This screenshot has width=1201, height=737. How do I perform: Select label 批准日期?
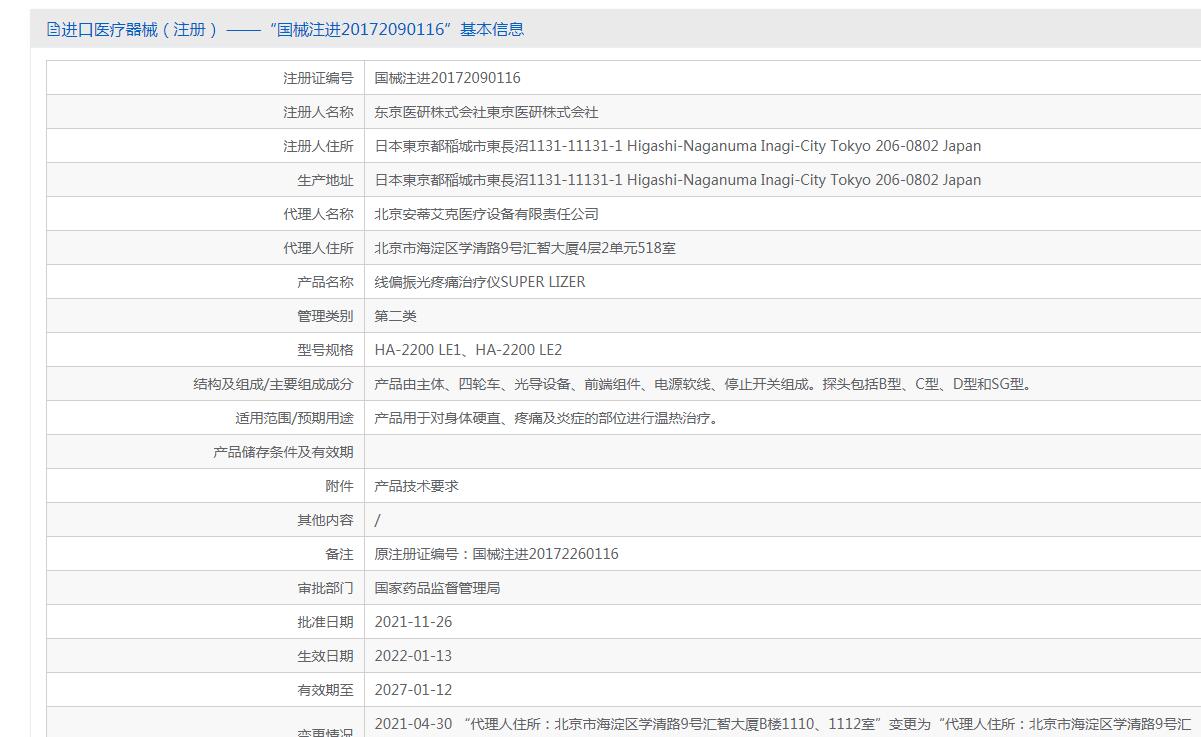point(325,622)
